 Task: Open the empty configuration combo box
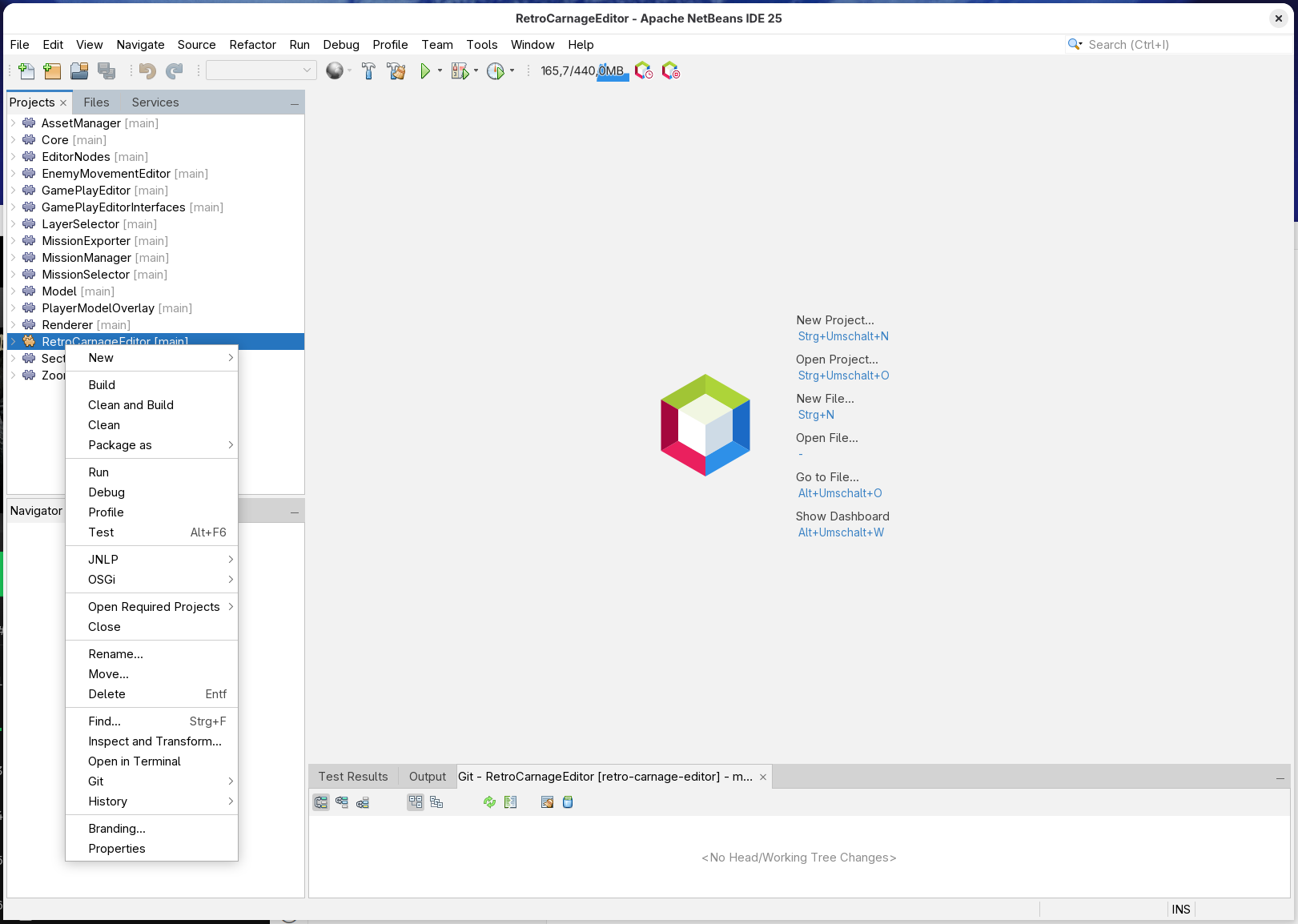tap(261, 70)
